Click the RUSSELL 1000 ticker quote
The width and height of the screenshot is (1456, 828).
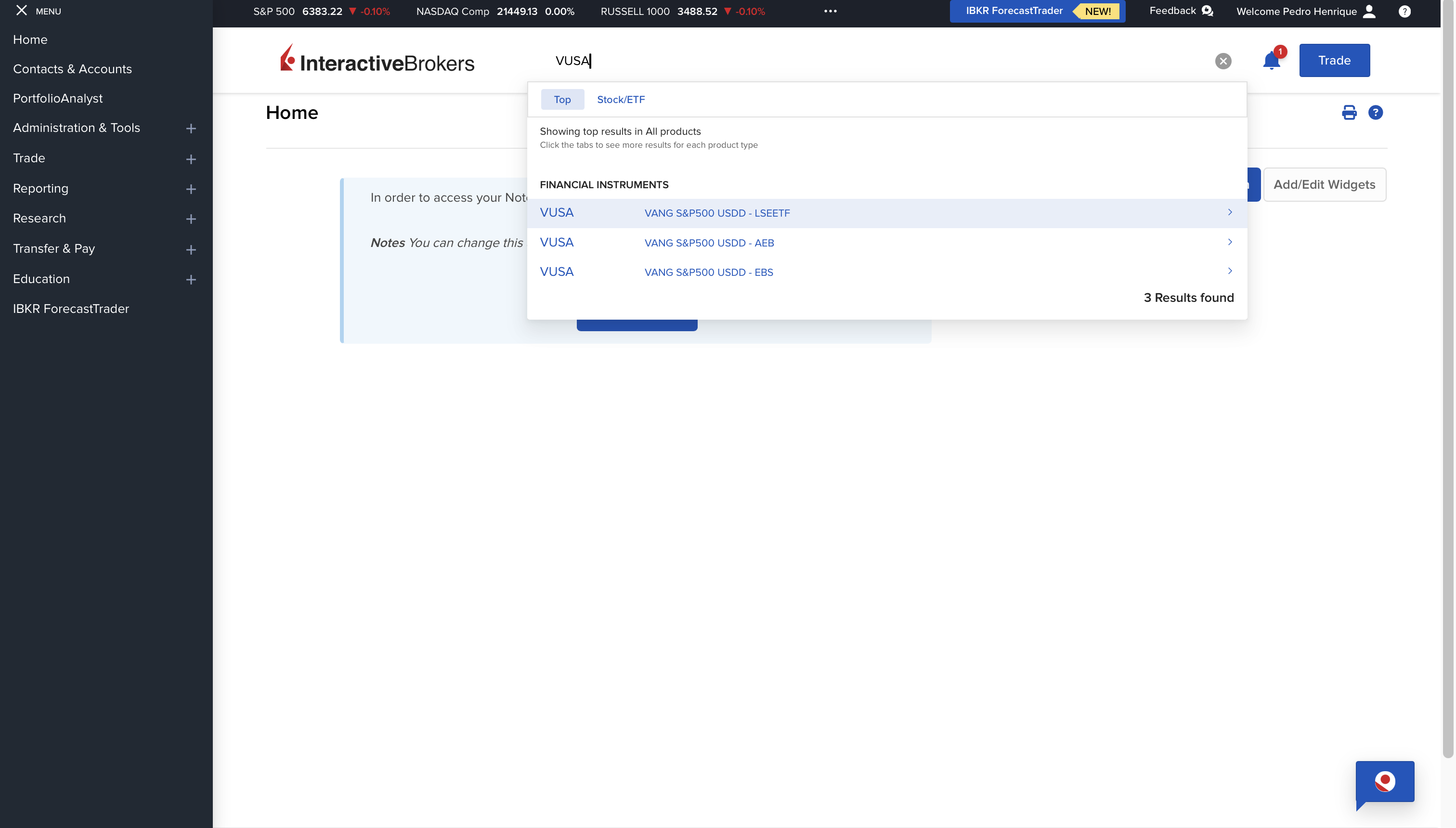pos(683,12)
